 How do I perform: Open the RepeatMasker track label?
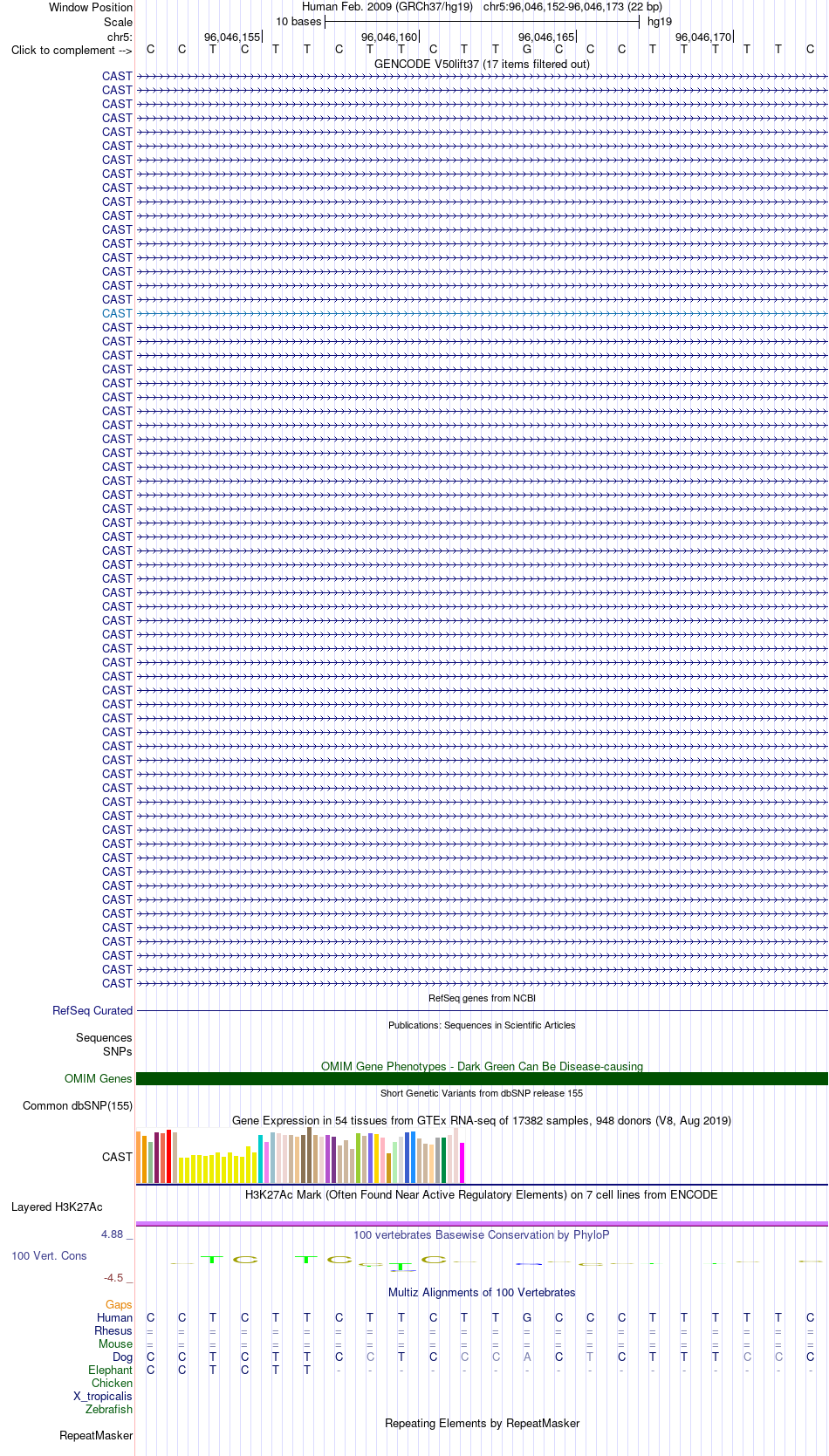96,1435
